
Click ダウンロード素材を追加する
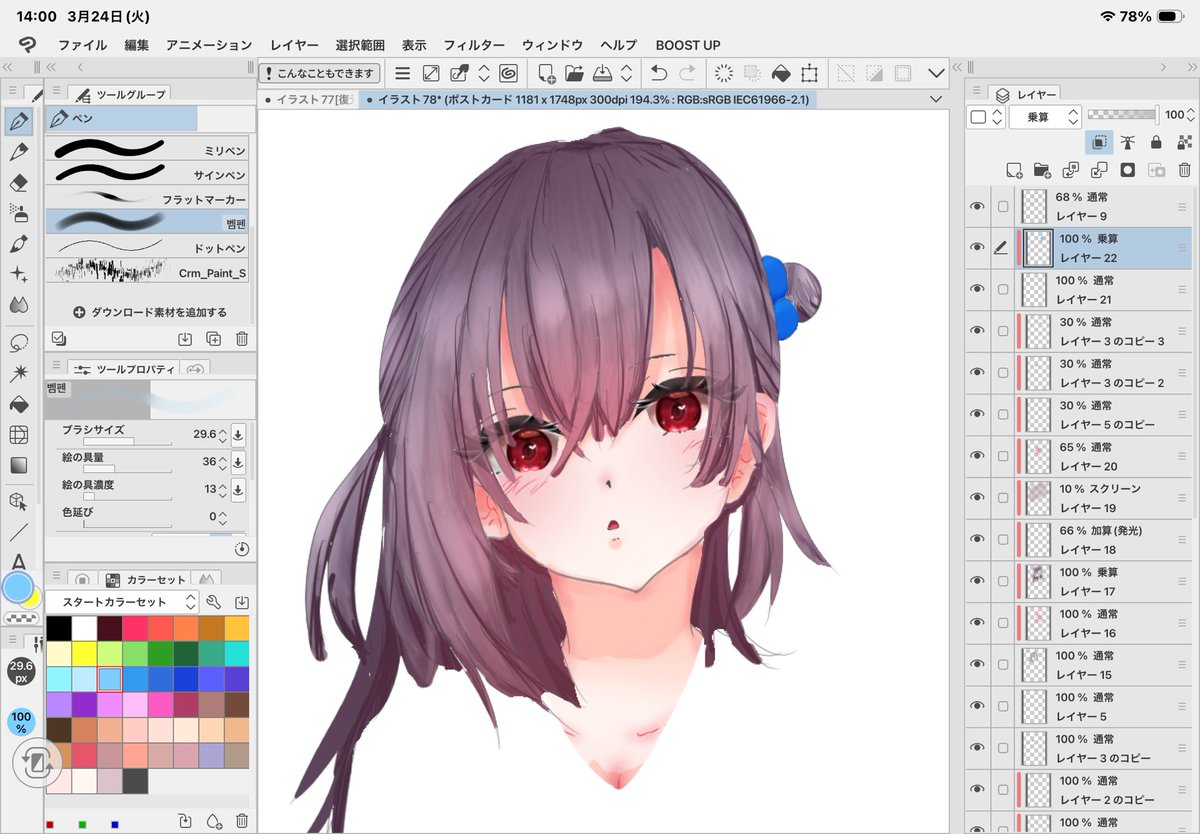pos(150,312)
